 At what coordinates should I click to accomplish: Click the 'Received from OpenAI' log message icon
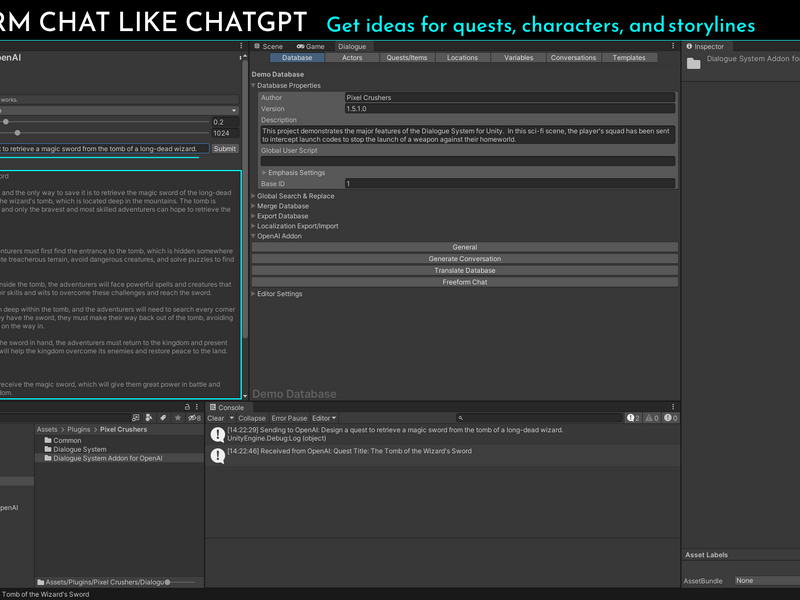point(218,455)
